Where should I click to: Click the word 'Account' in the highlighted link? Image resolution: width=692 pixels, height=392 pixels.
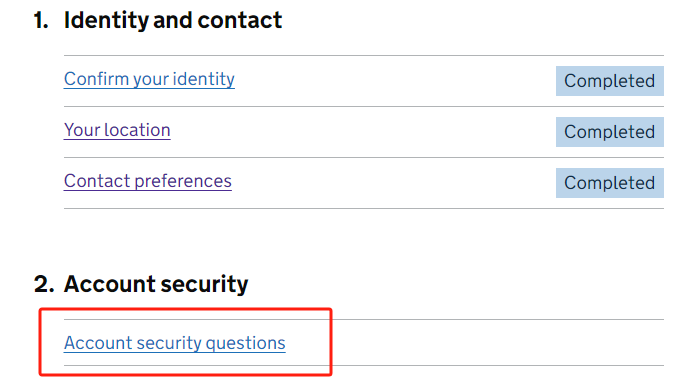click(98, 343)
